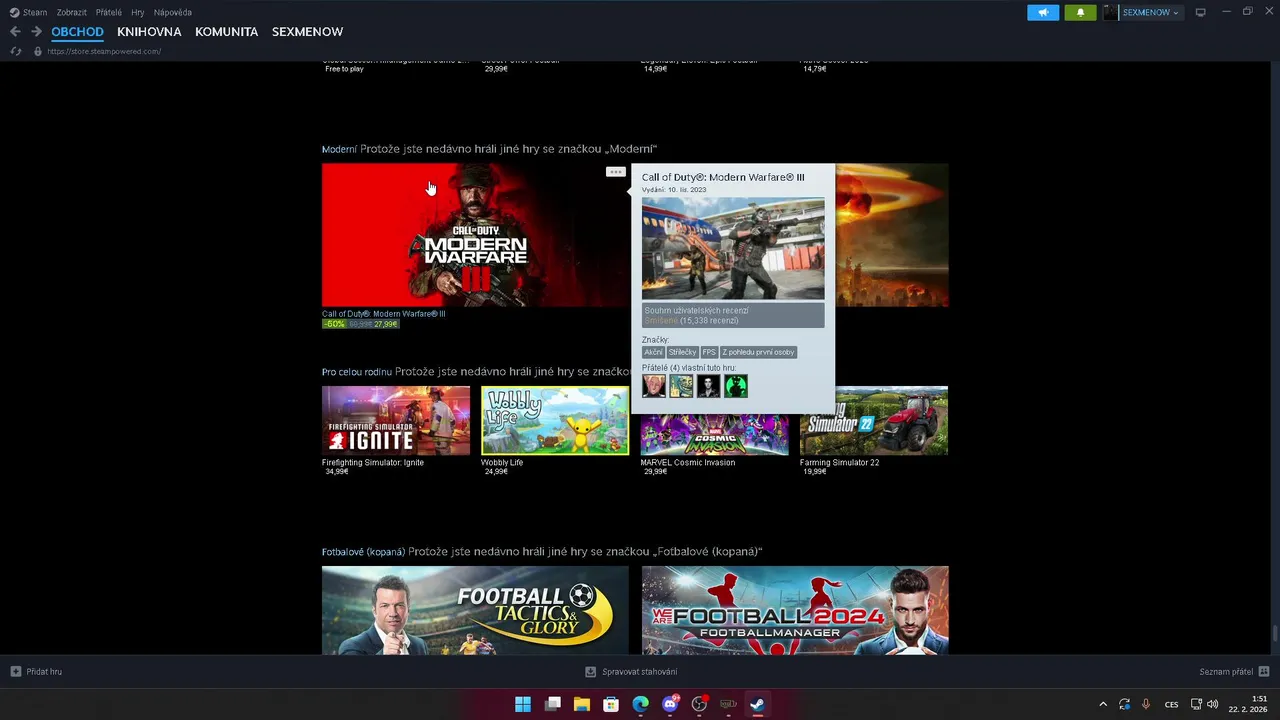Click the Steam taskbar icon
Screen dimensions: 1280x720
tap(758, 704)
